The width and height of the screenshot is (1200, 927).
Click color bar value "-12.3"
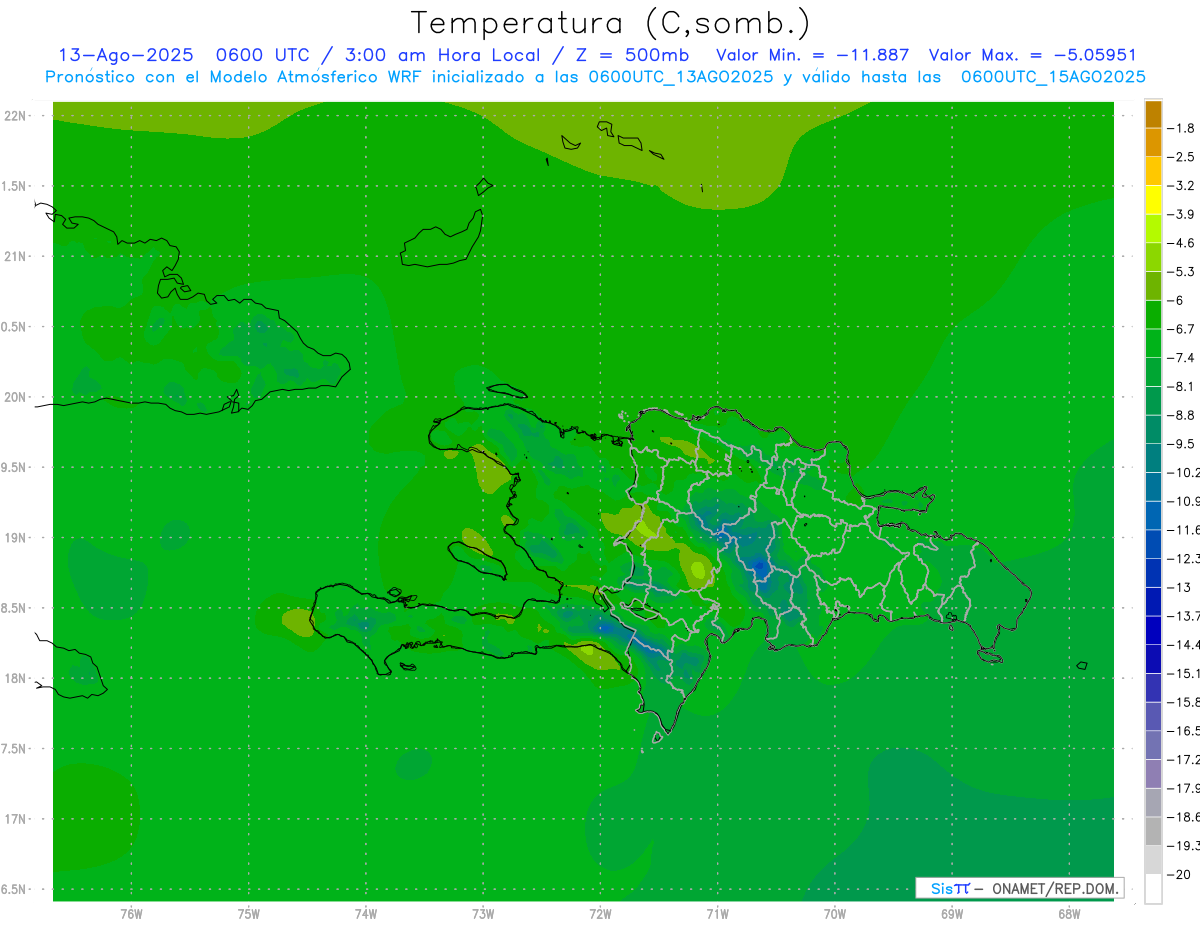pos(1184,559)
